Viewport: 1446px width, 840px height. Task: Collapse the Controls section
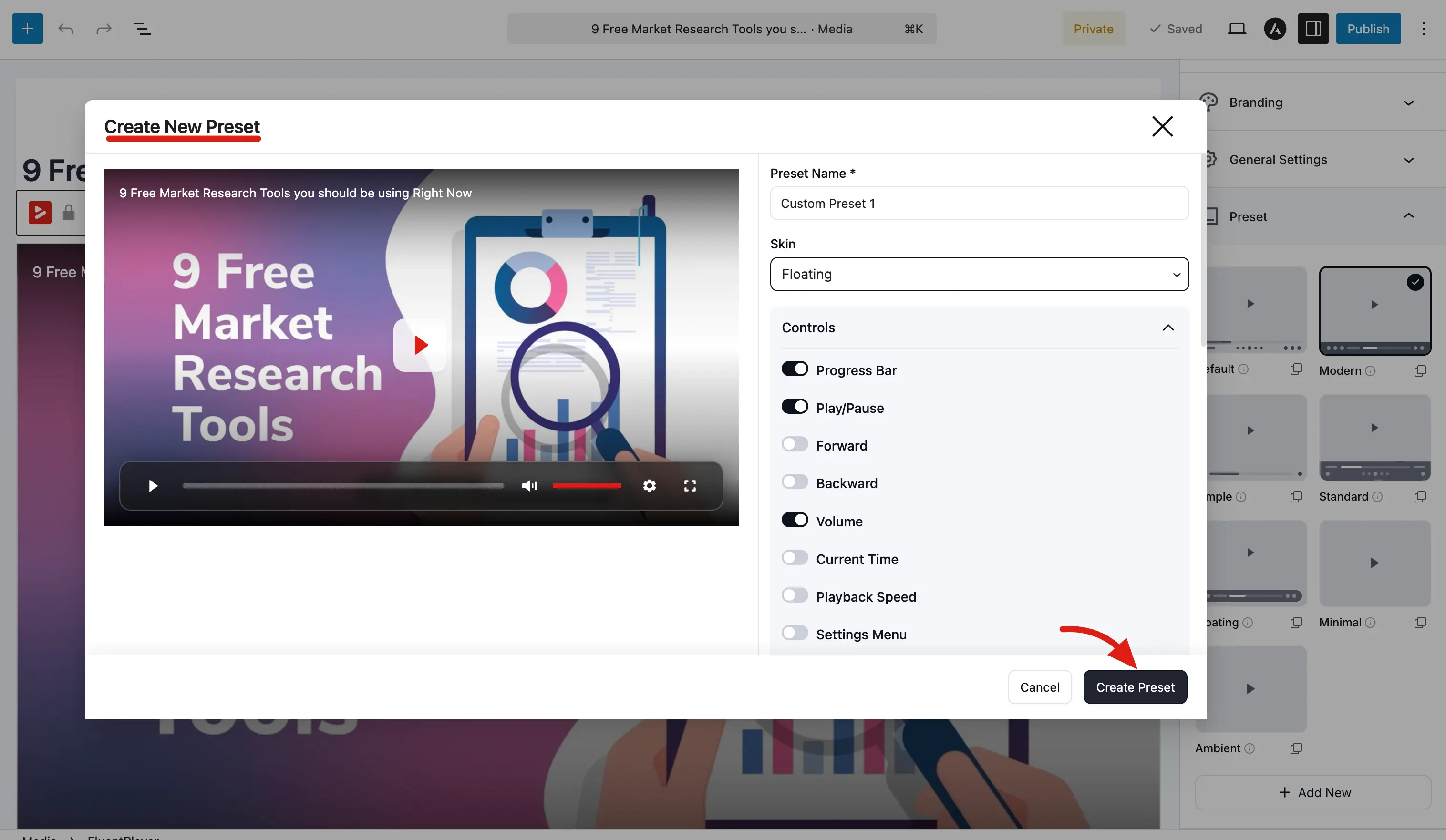click(x=1167, y=328)
